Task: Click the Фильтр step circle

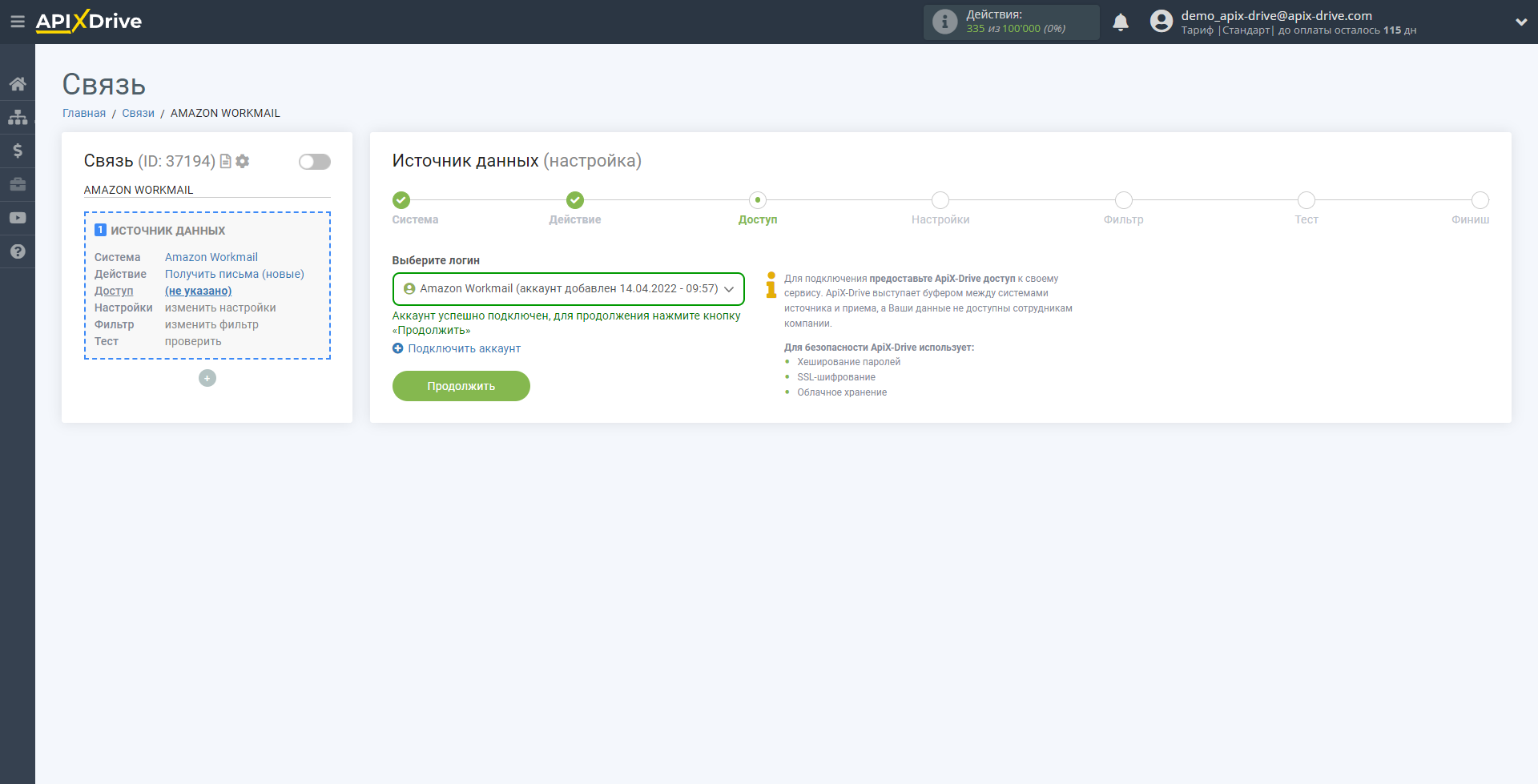Action: [1124, 200]
